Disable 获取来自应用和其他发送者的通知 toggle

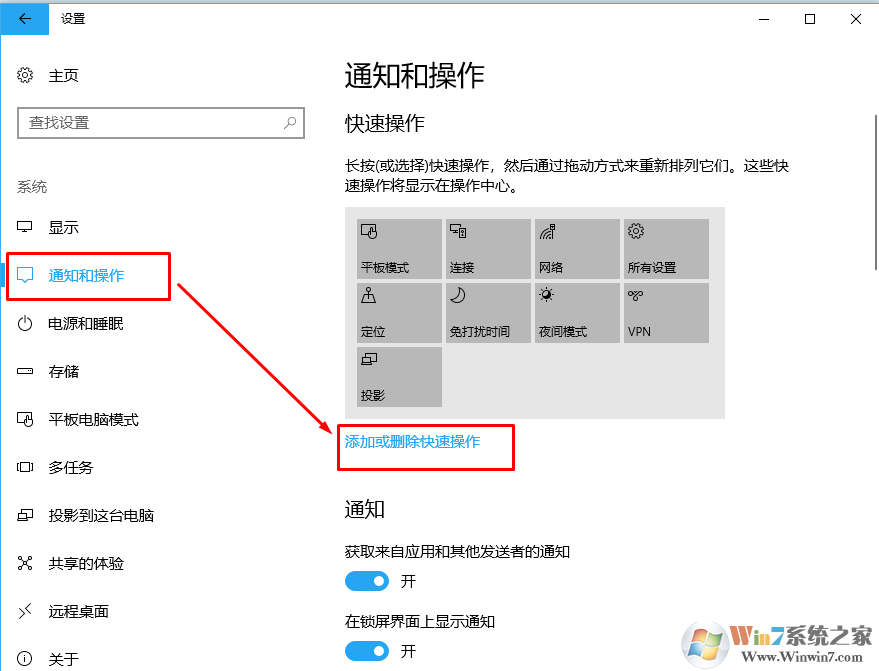(366, 581)
